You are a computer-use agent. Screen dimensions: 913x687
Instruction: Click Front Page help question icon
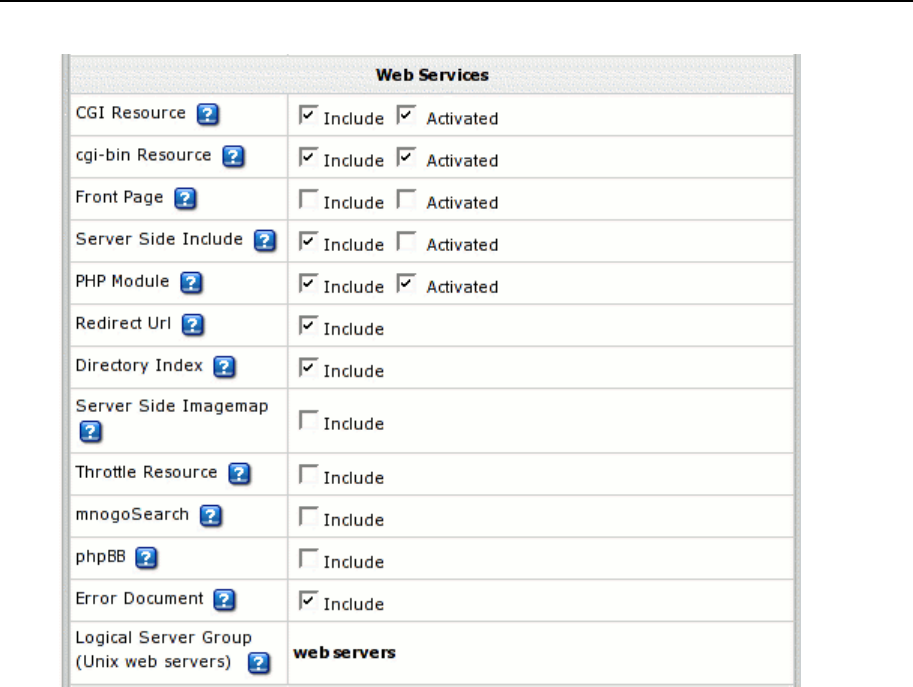point(185,199)
